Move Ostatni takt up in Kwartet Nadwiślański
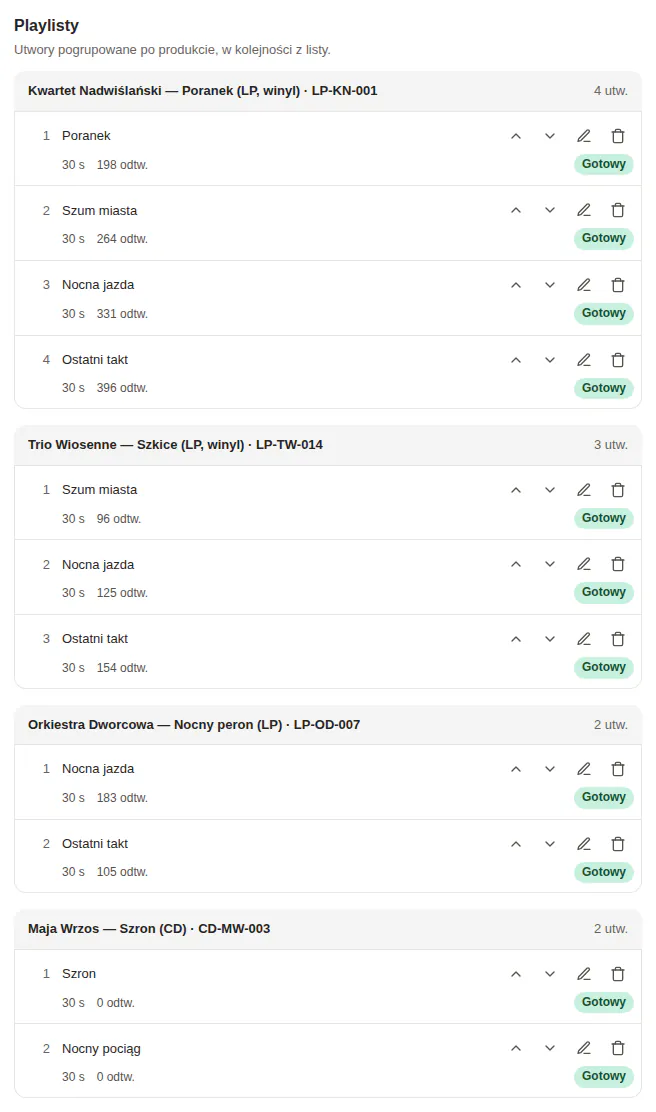 click(x=516, y=360)
